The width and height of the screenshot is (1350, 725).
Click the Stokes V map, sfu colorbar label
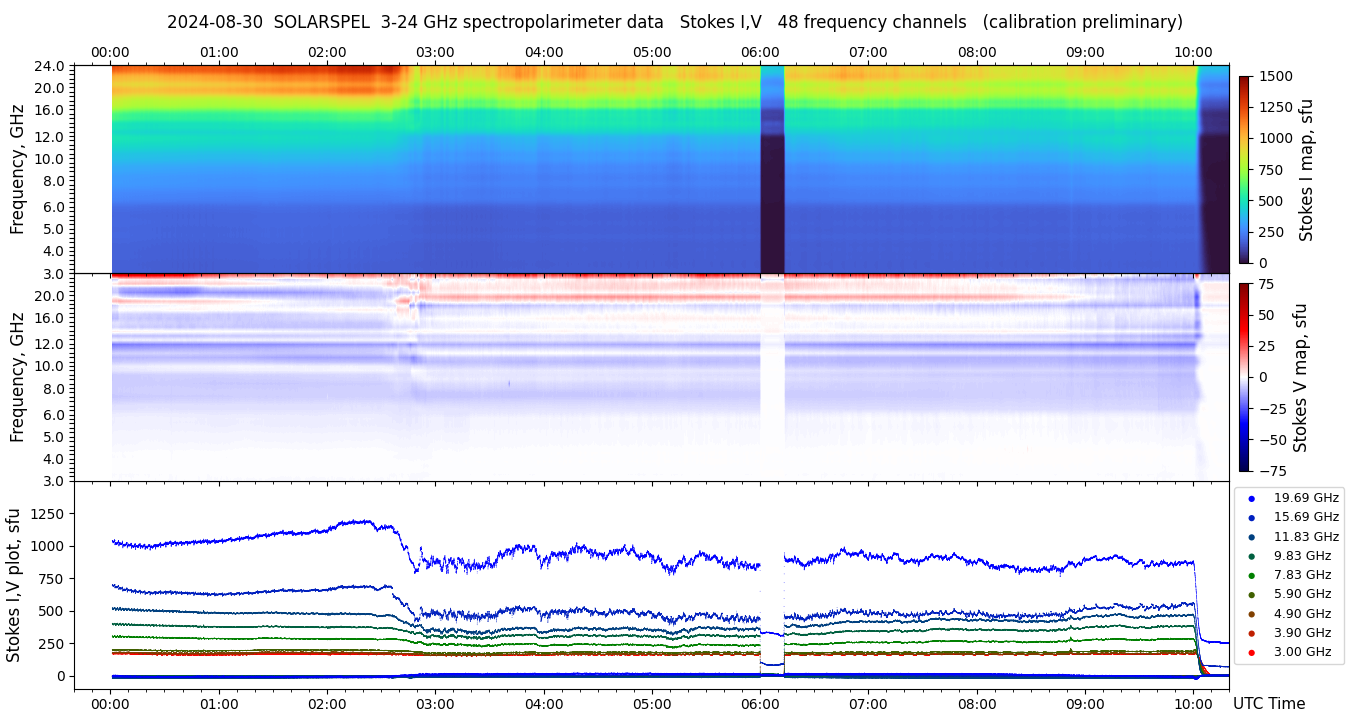tap(1301, 377)
